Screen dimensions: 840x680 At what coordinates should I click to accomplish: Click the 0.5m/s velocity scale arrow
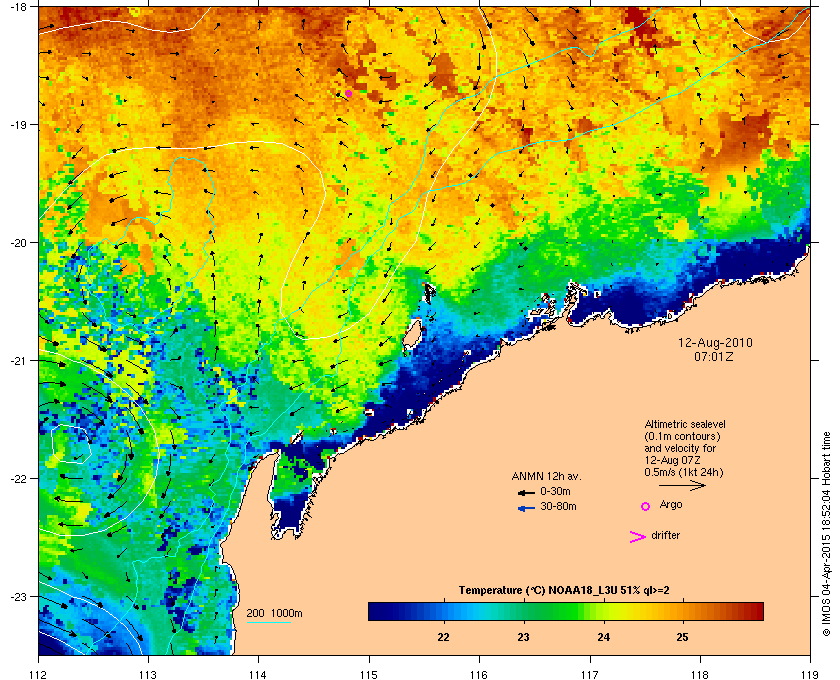tap(682, 485)
